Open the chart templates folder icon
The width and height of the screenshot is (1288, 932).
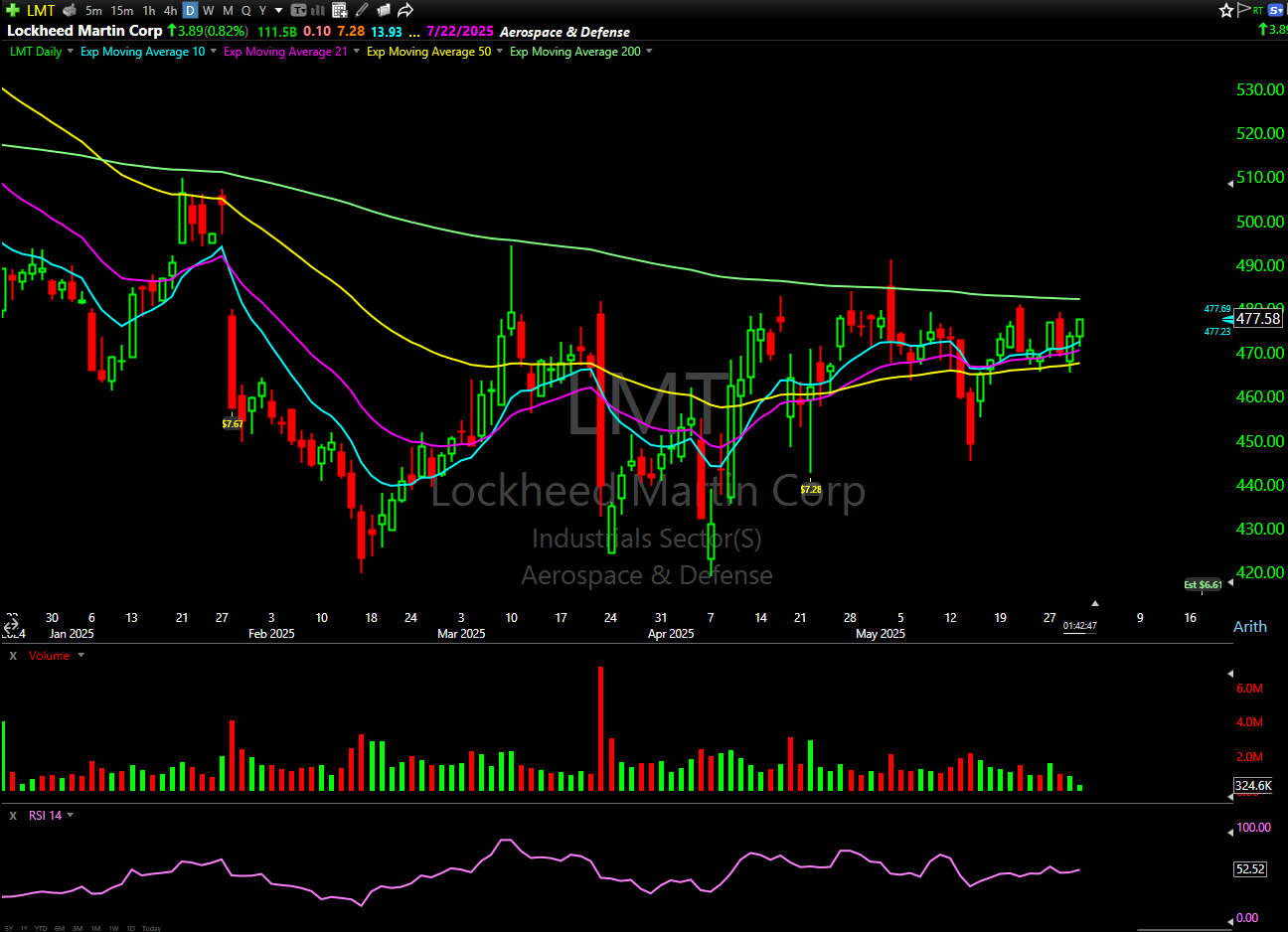pyautogui.click(x=384, y=10)
